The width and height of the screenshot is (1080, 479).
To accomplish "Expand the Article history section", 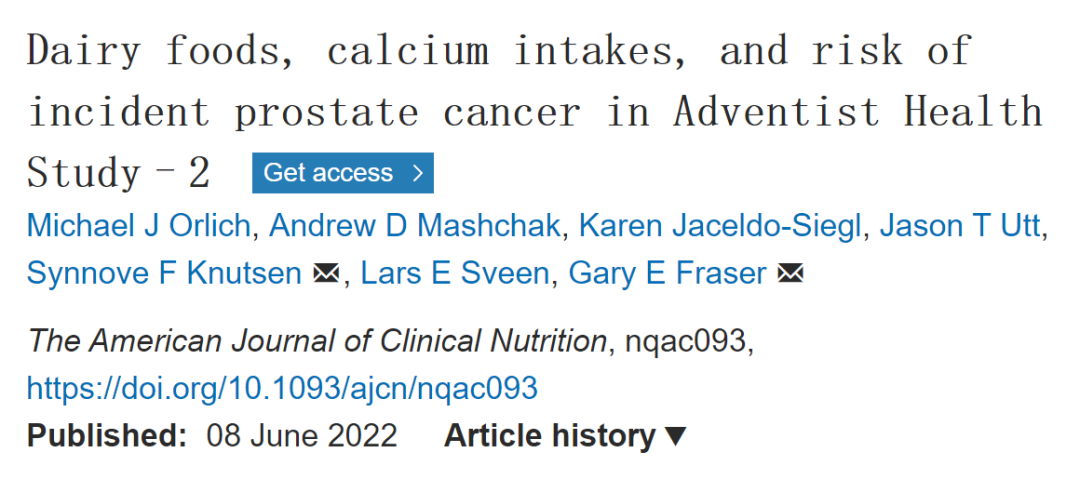I will [x=565, y=436].
